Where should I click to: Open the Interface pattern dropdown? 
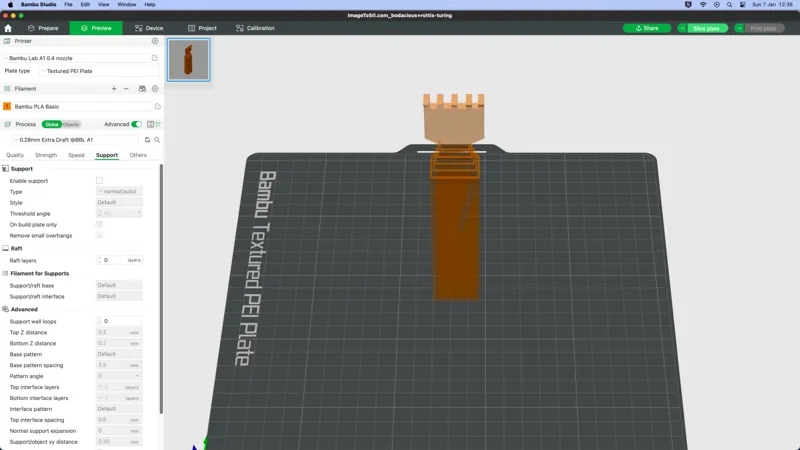119,409
